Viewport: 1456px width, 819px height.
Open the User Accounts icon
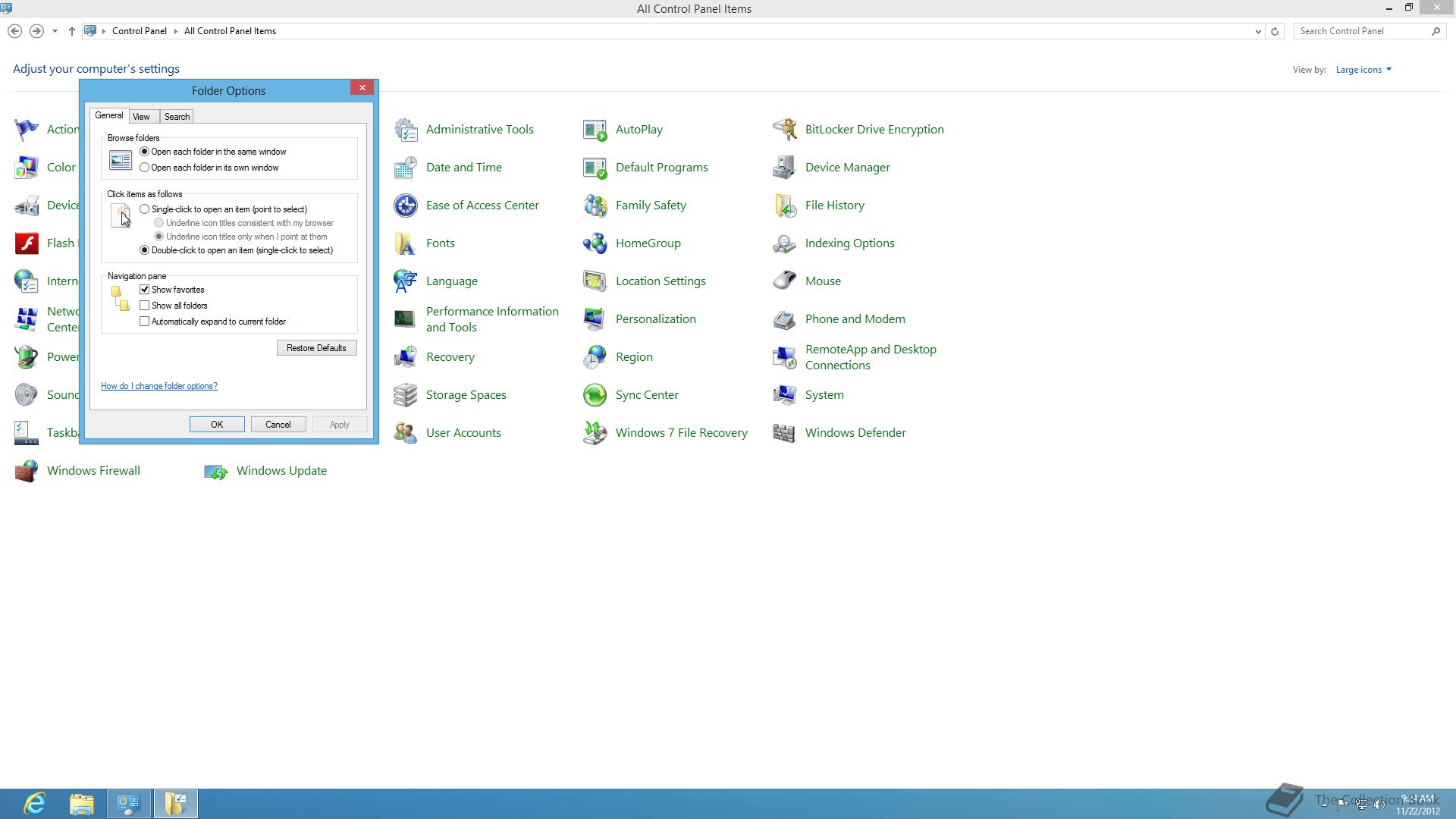pyautogui.click(x=406, y=433)
